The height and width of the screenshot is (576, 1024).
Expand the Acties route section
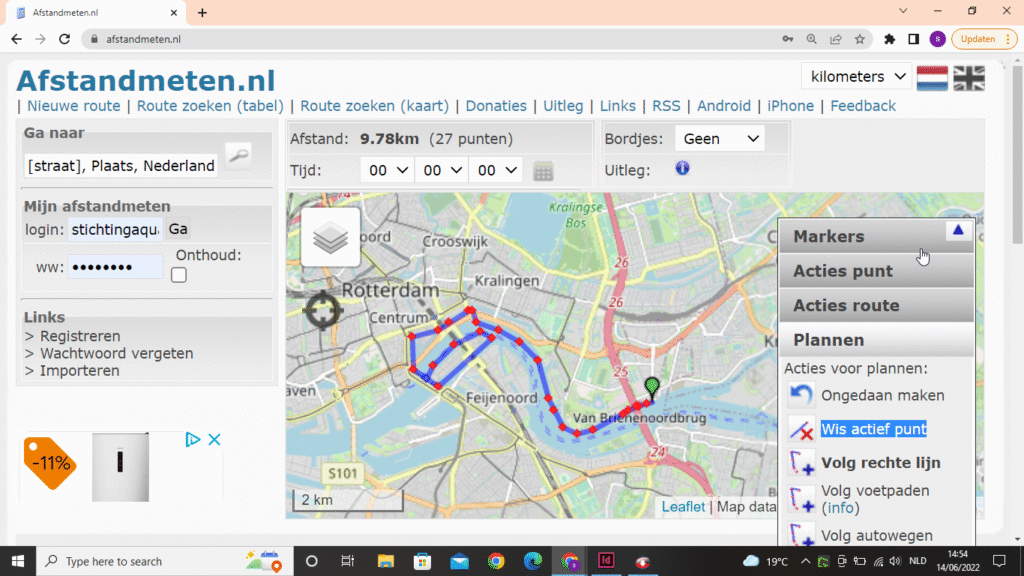tap(876, 306)
